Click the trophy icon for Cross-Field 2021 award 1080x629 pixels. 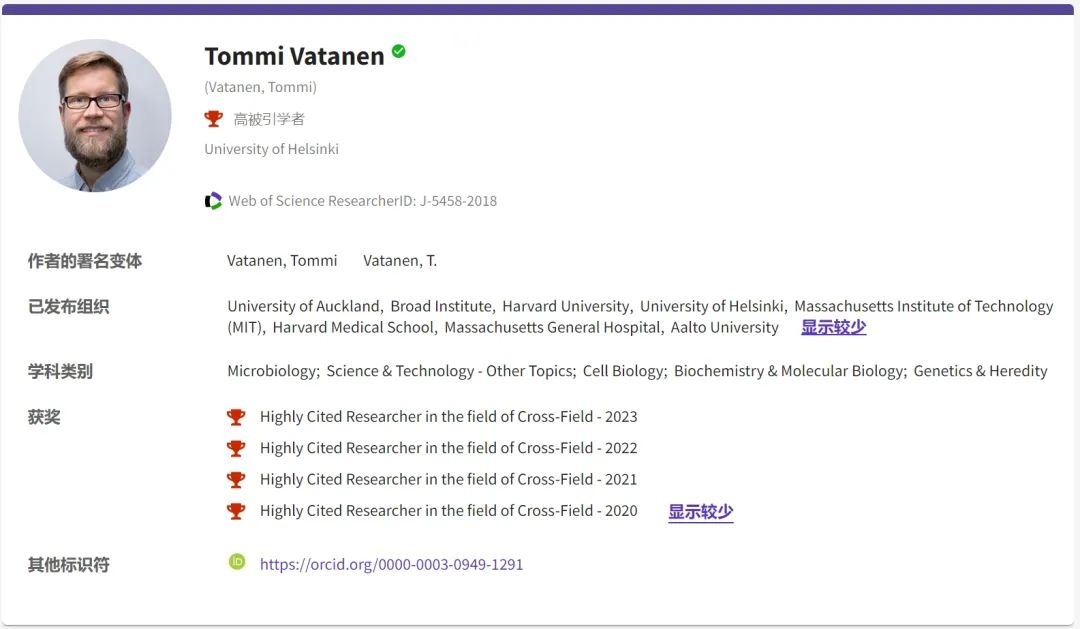pyautogui.click(x=236, y=480)
